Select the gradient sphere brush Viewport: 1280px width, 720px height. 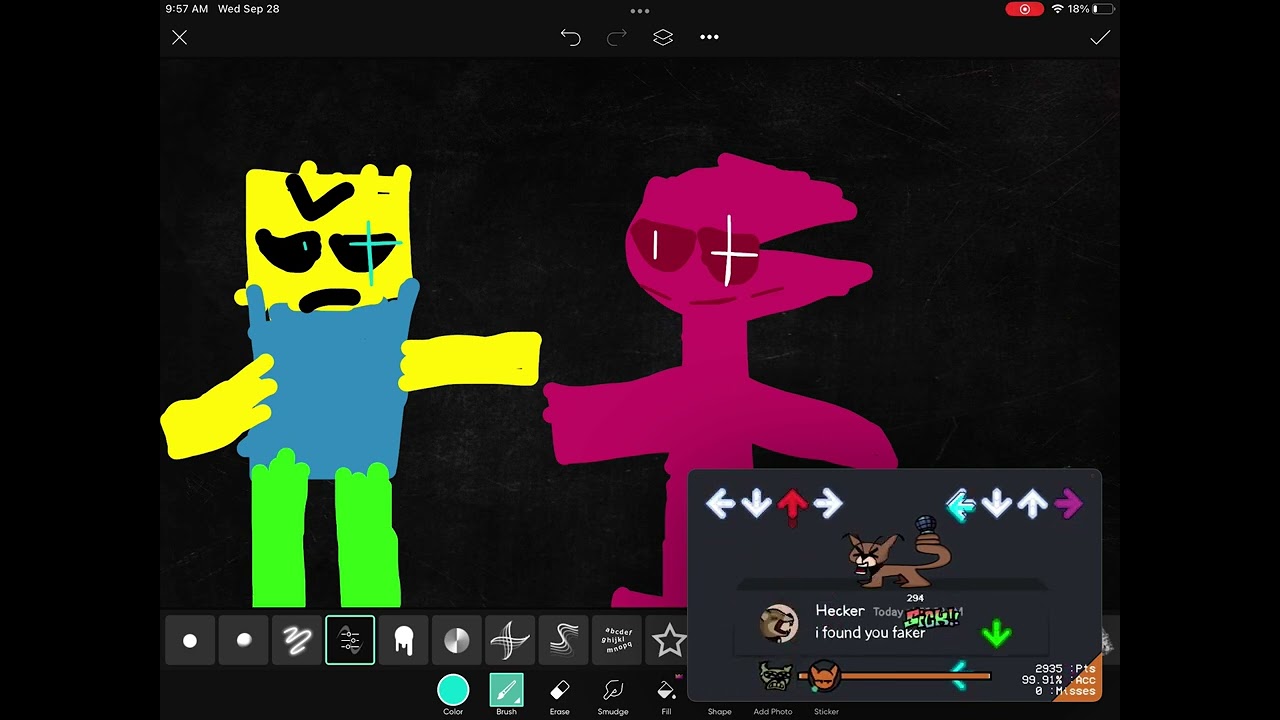click(456, 641)
